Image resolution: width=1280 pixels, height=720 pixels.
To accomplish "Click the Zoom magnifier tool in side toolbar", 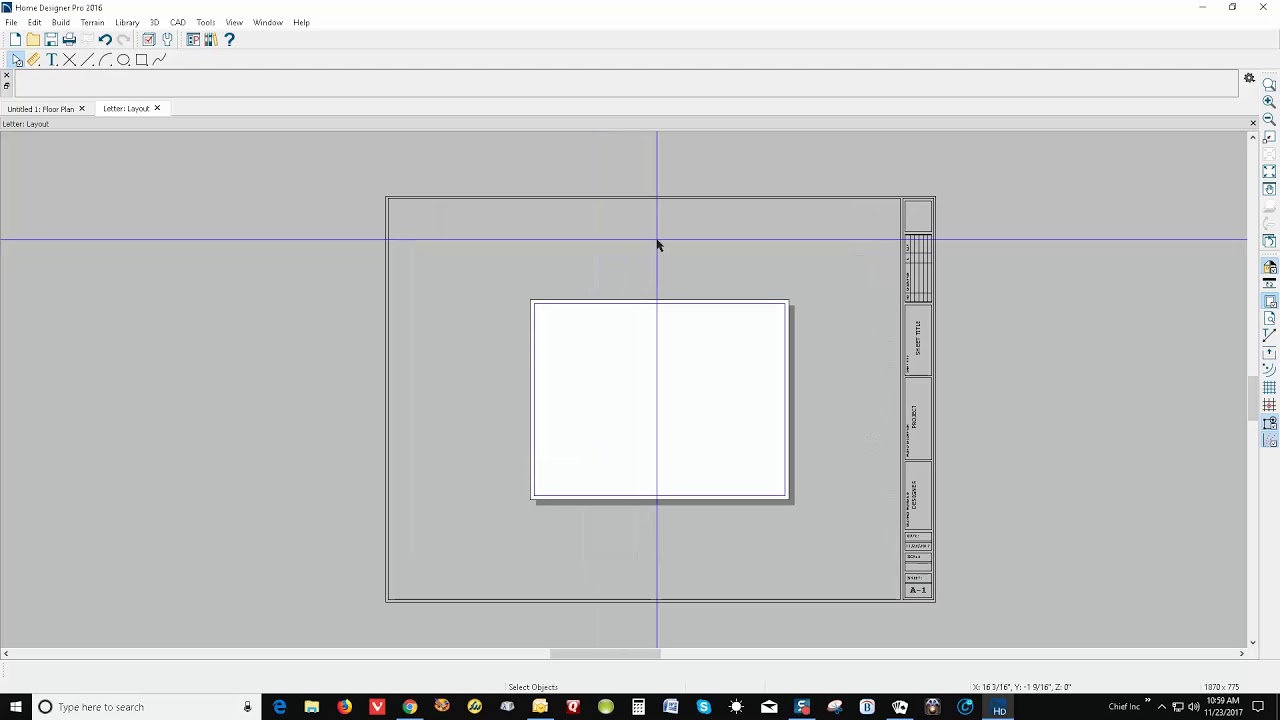I will 1270,85.
